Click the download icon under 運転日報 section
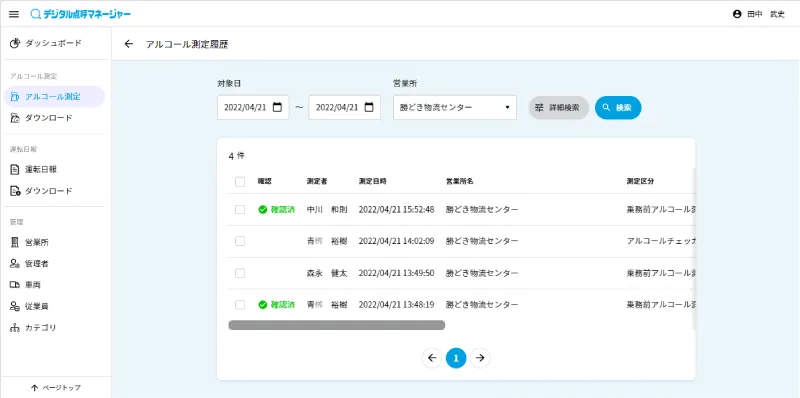Viewport: 800px width, 398px height. click(x=15, y=191)
